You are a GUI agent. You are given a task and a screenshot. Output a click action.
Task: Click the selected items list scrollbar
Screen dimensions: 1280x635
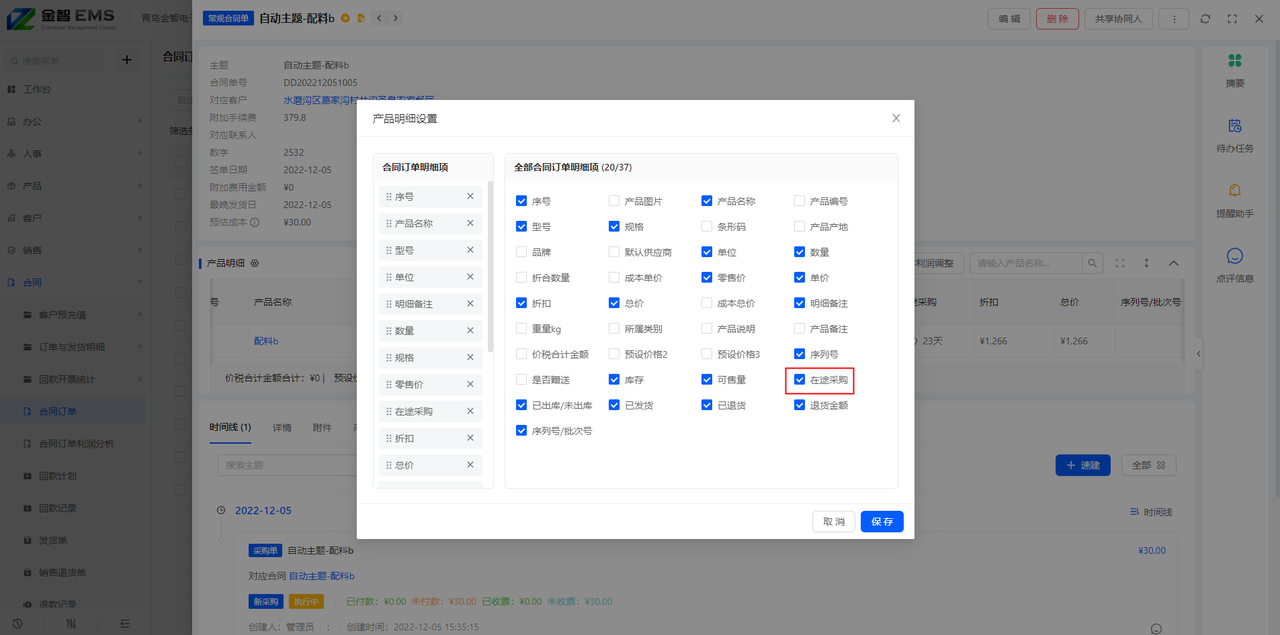coord(490,266)
